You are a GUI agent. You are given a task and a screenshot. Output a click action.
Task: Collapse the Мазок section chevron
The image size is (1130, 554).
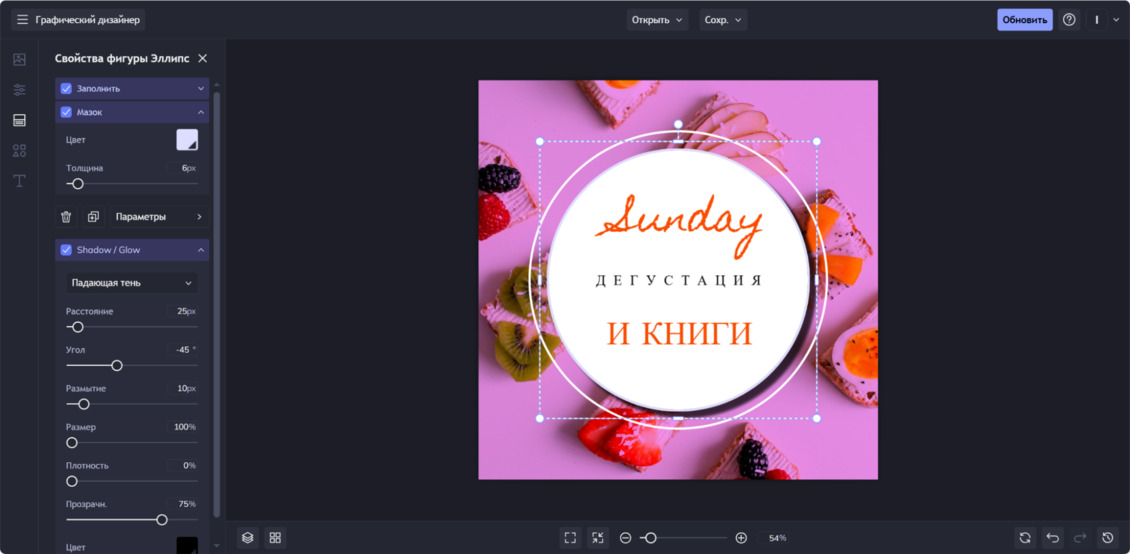pyautogui.click(x=201, y=112)
